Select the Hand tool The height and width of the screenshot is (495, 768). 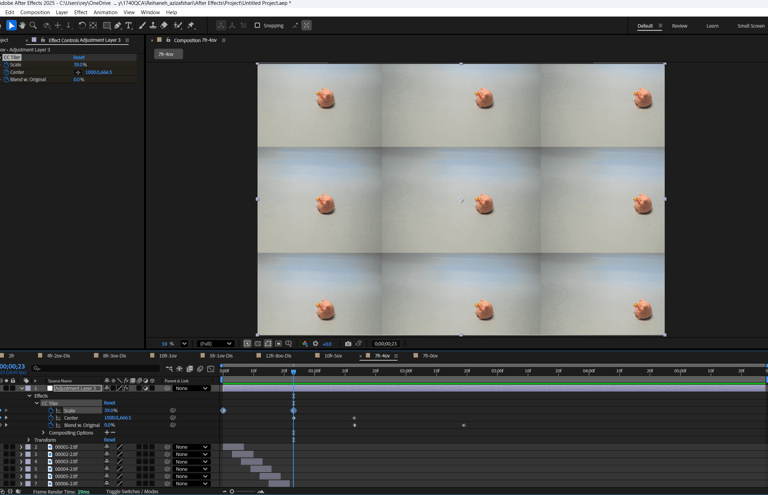point(22,25)
